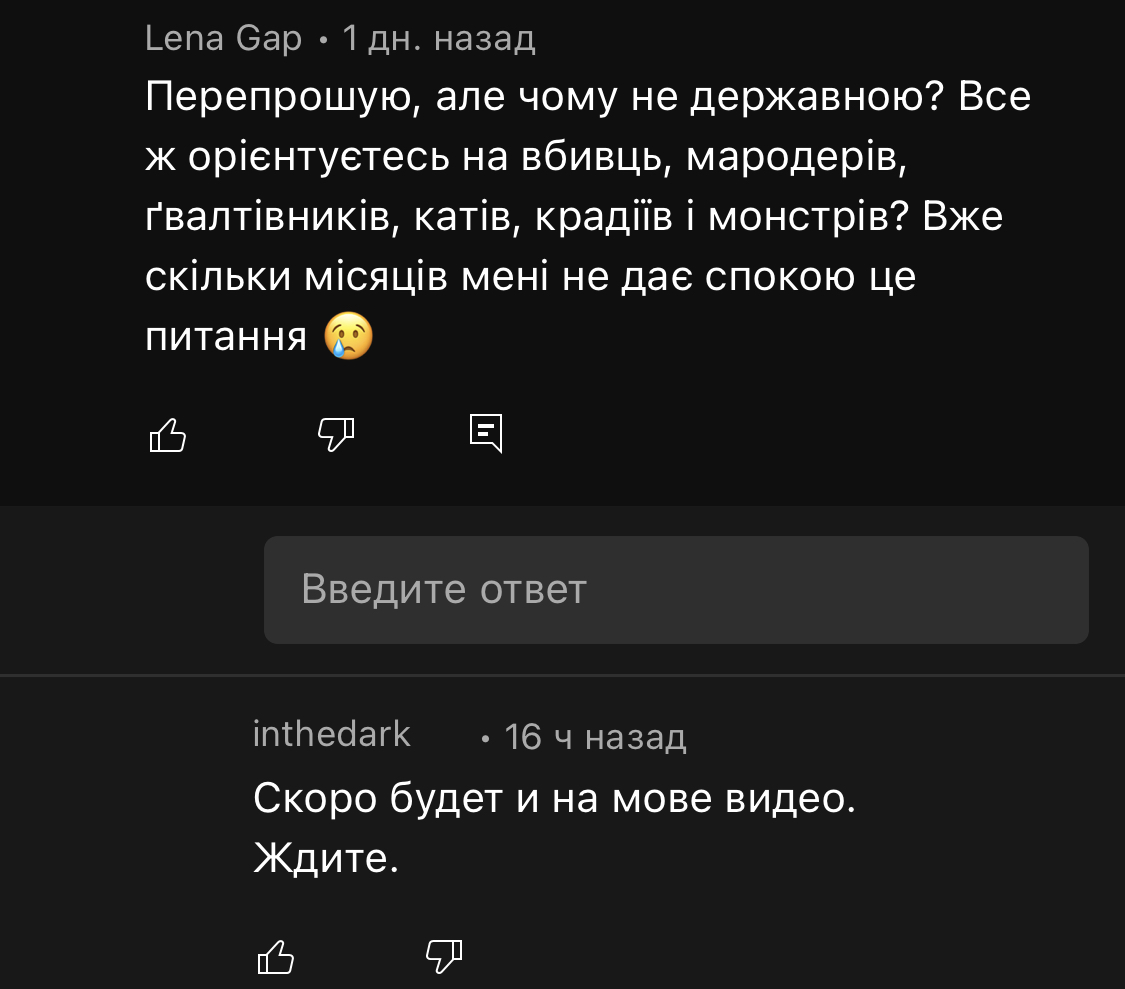Tap the line 'ґвалтівників, катів, крадіїв'

[x=574, y=217]
